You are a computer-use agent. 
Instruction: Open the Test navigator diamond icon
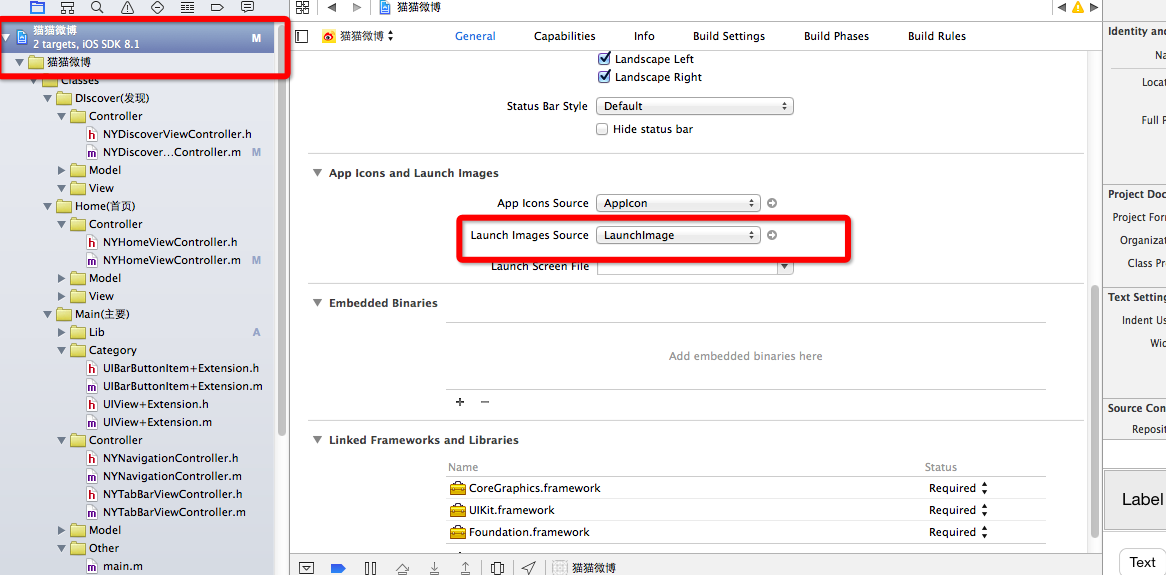click(157, 7)
